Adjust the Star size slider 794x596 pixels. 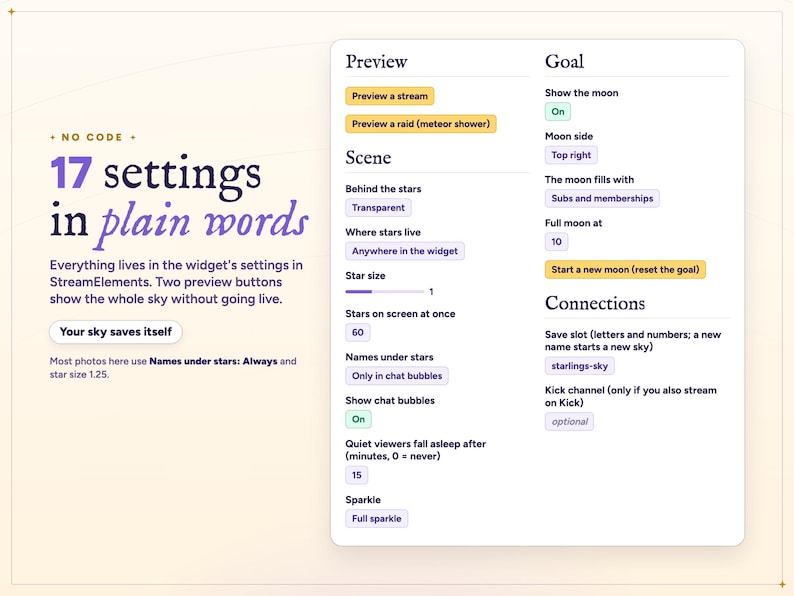click(385, 292)
